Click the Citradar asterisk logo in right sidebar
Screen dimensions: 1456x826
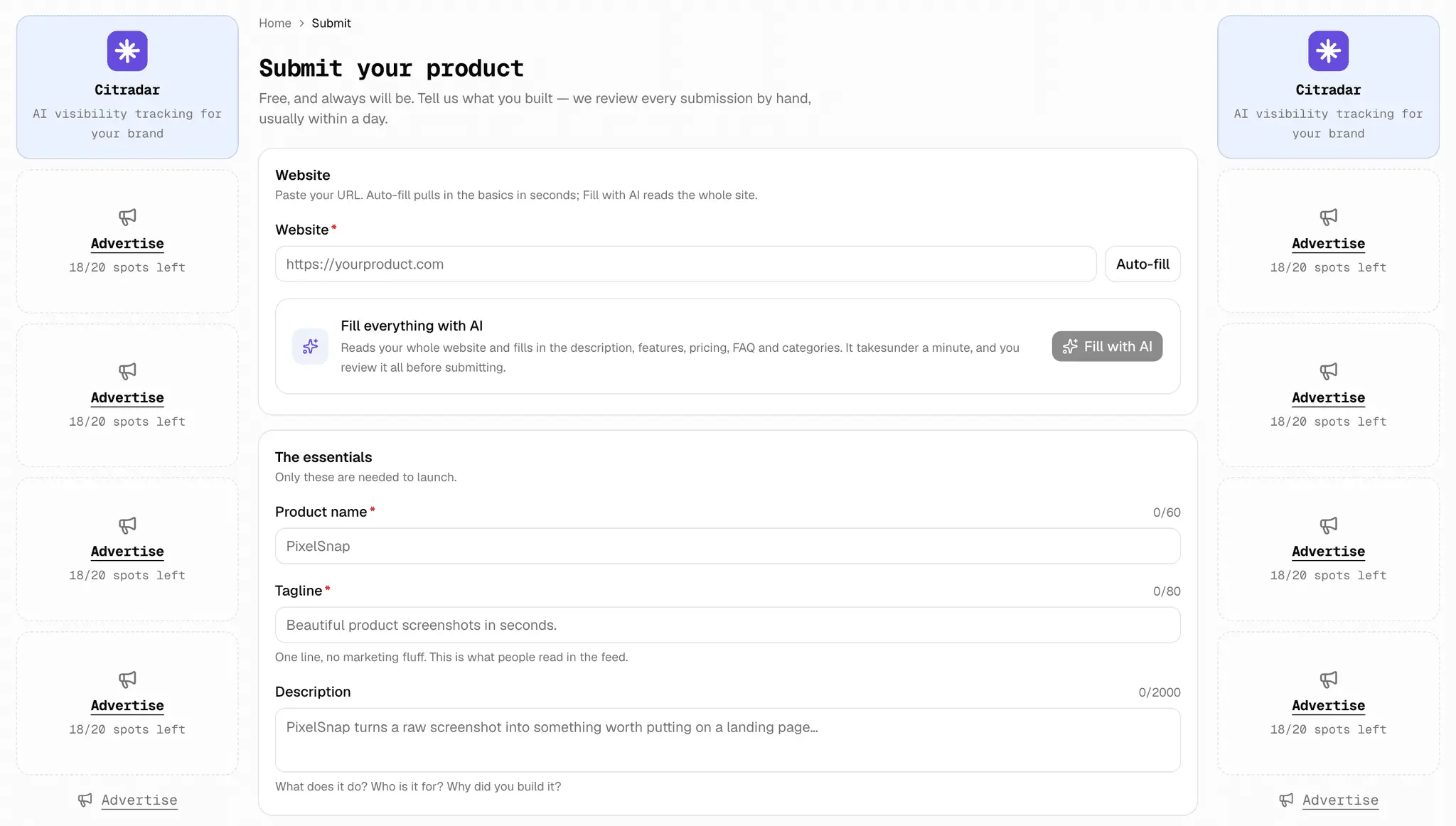[x=1328, y=51]
